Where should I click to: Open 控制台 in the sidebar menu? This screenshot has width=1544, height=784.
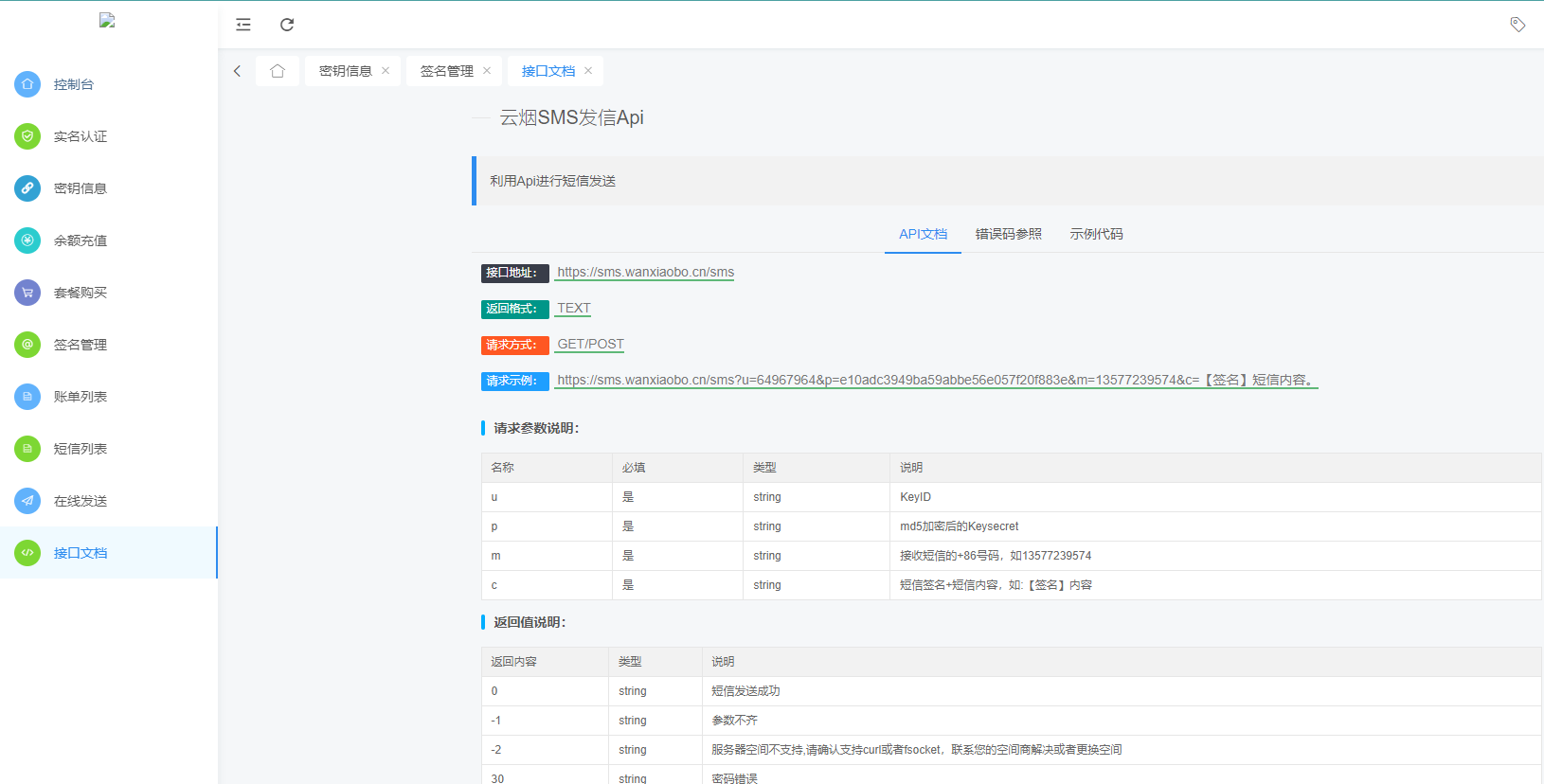click(109, 84)
